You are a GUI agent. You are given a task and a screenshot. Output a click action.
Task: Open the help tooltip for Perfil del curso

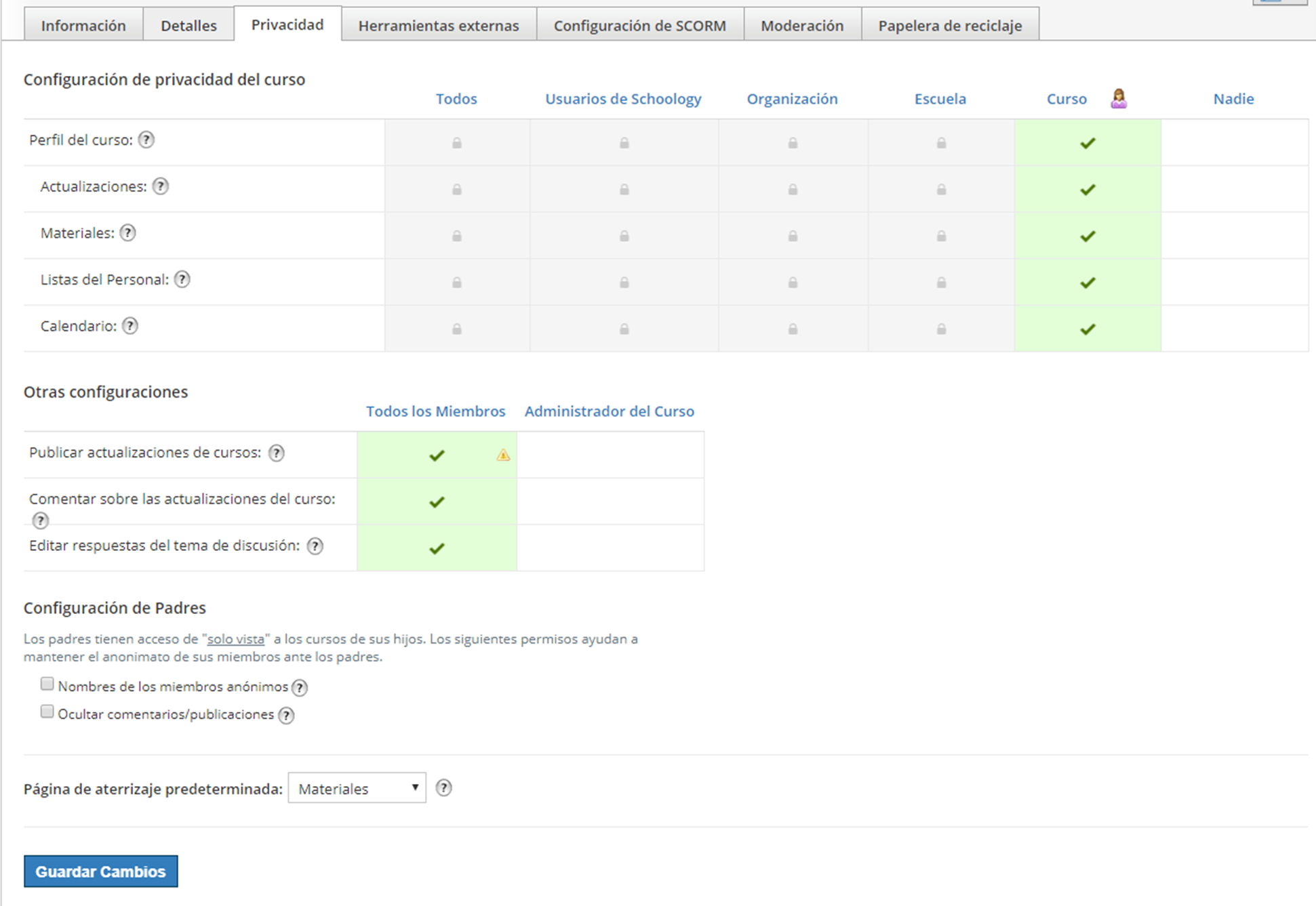147,140
